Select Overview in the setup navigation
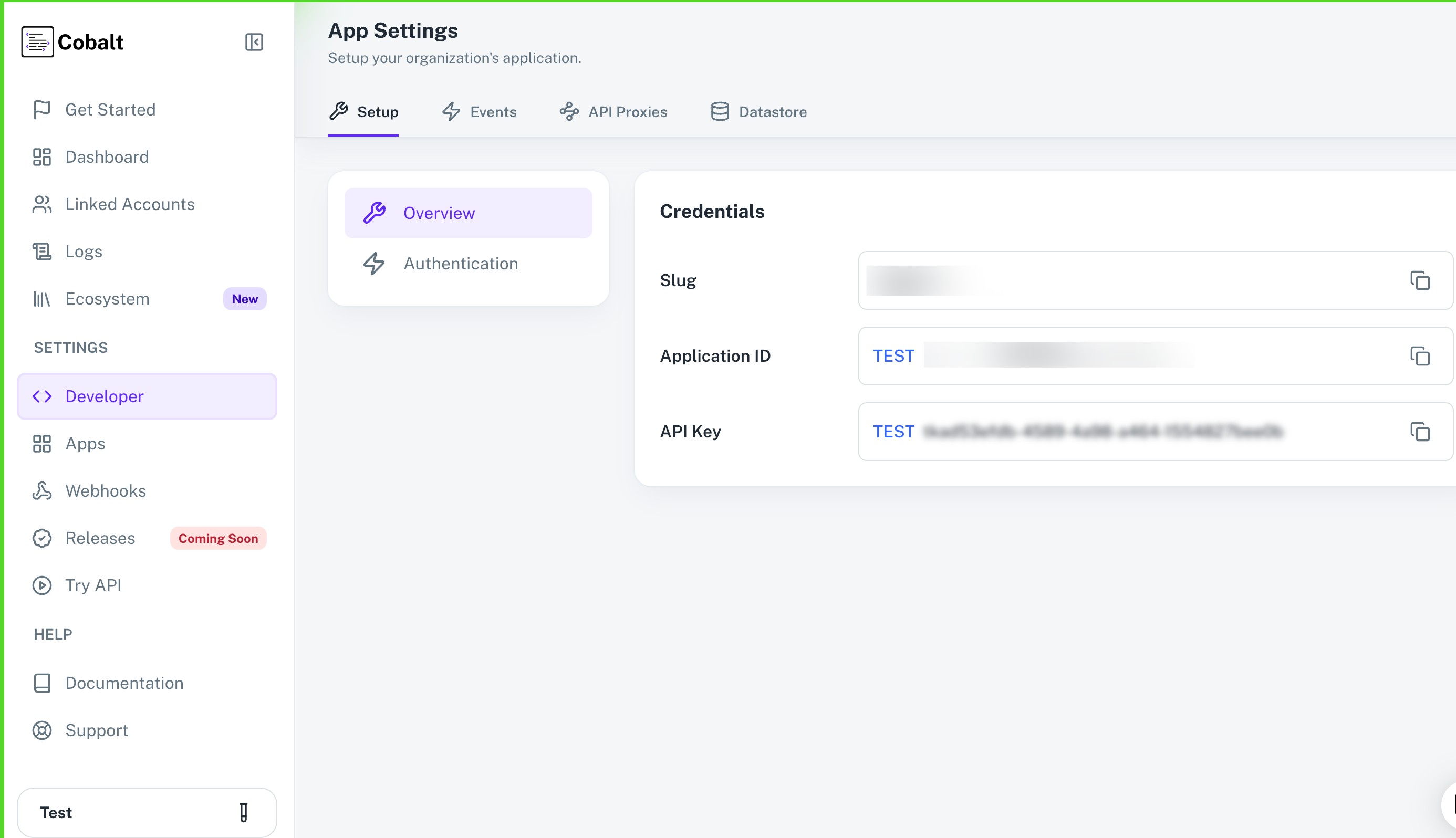 click(439, 212)
